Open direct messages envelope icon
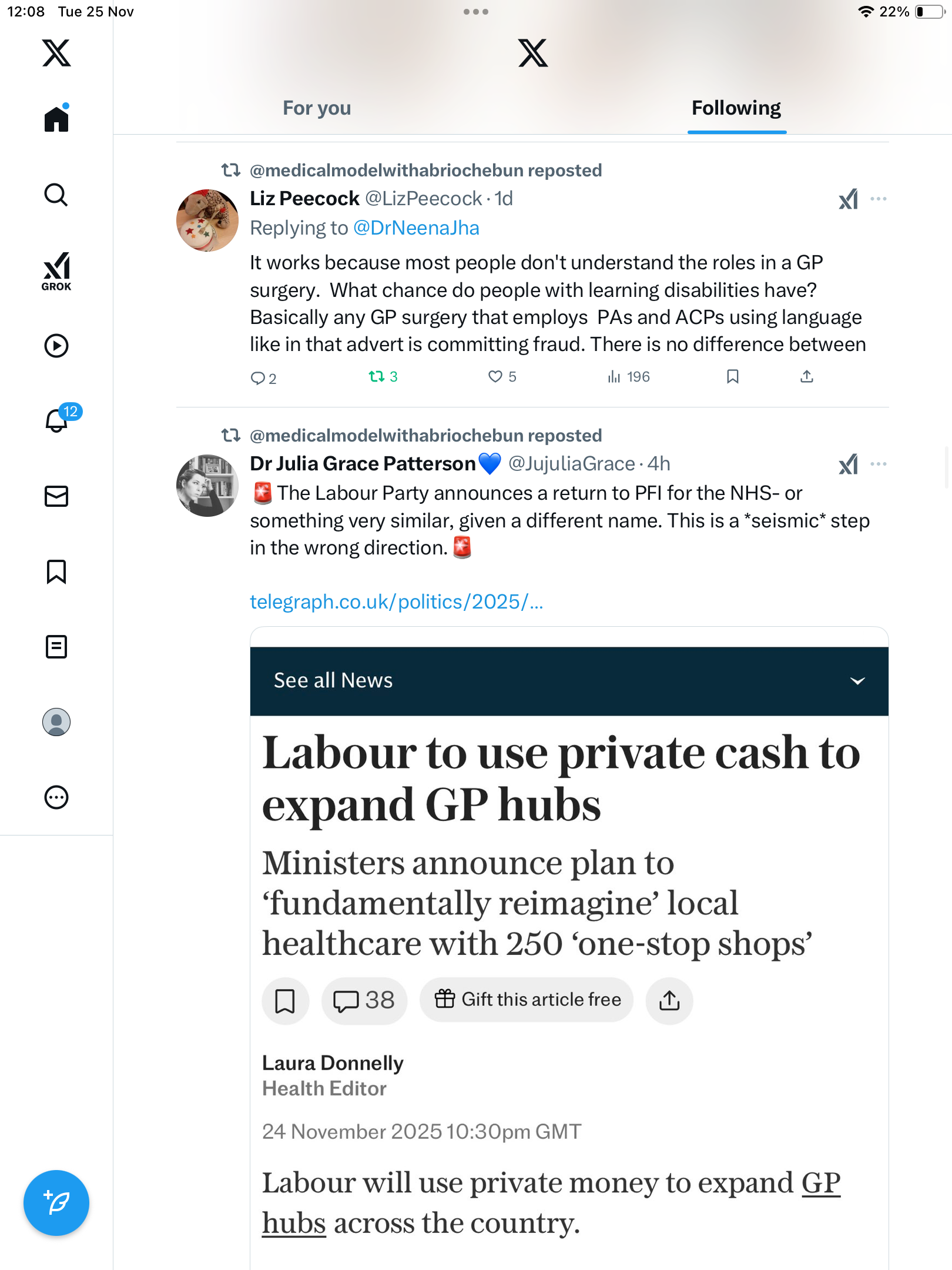This screenshot has height=1270, width=952. pos(56,496)
